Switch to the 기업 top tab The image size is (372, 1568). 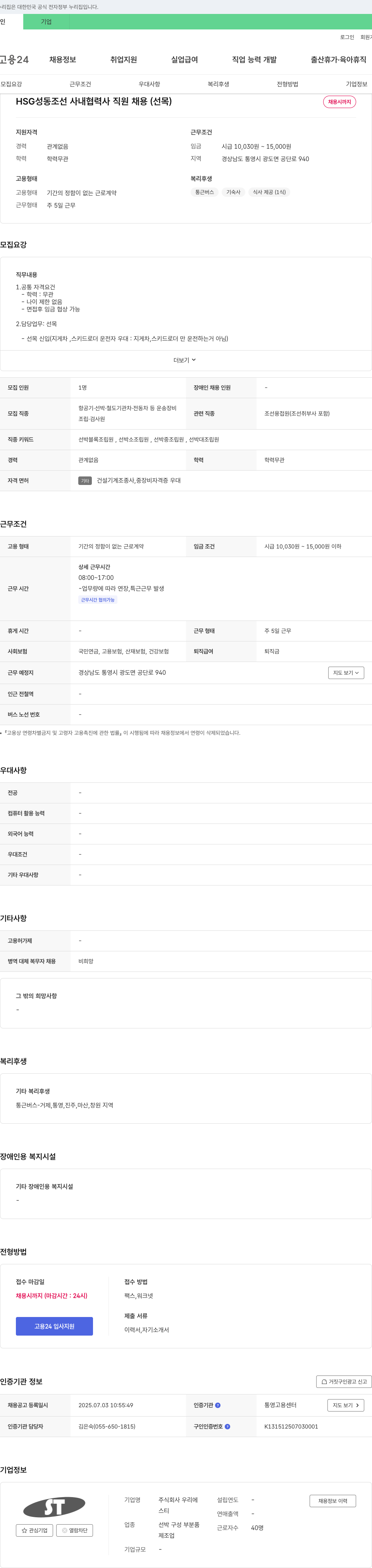(46, 22)
